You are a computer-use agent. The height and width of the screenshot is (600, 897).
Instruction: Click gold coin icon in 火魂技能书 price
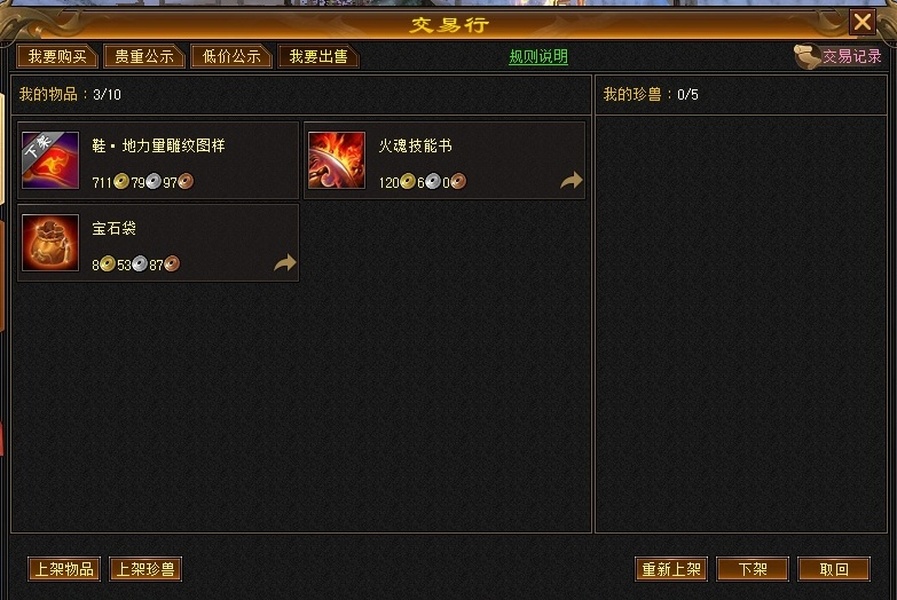point(407,182)
